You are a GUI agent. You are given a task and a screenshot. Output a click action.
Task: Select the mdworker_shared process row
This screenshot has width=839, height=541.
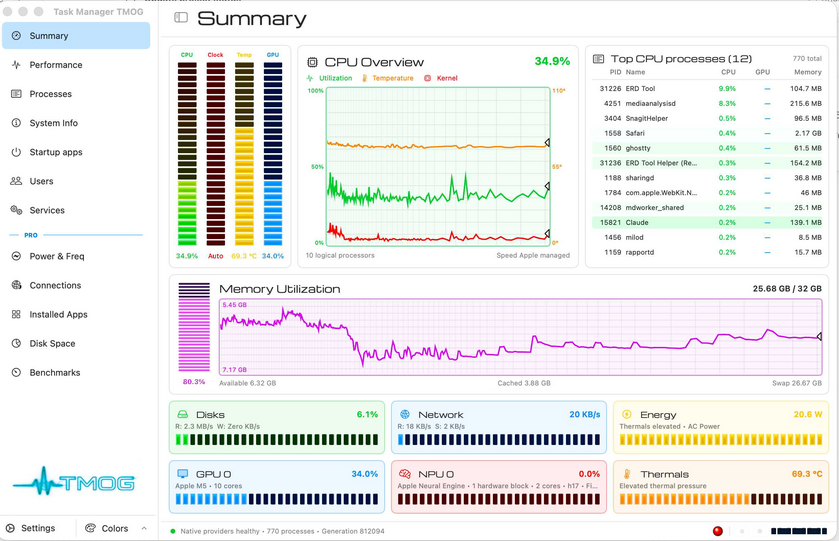coord(707,208)
